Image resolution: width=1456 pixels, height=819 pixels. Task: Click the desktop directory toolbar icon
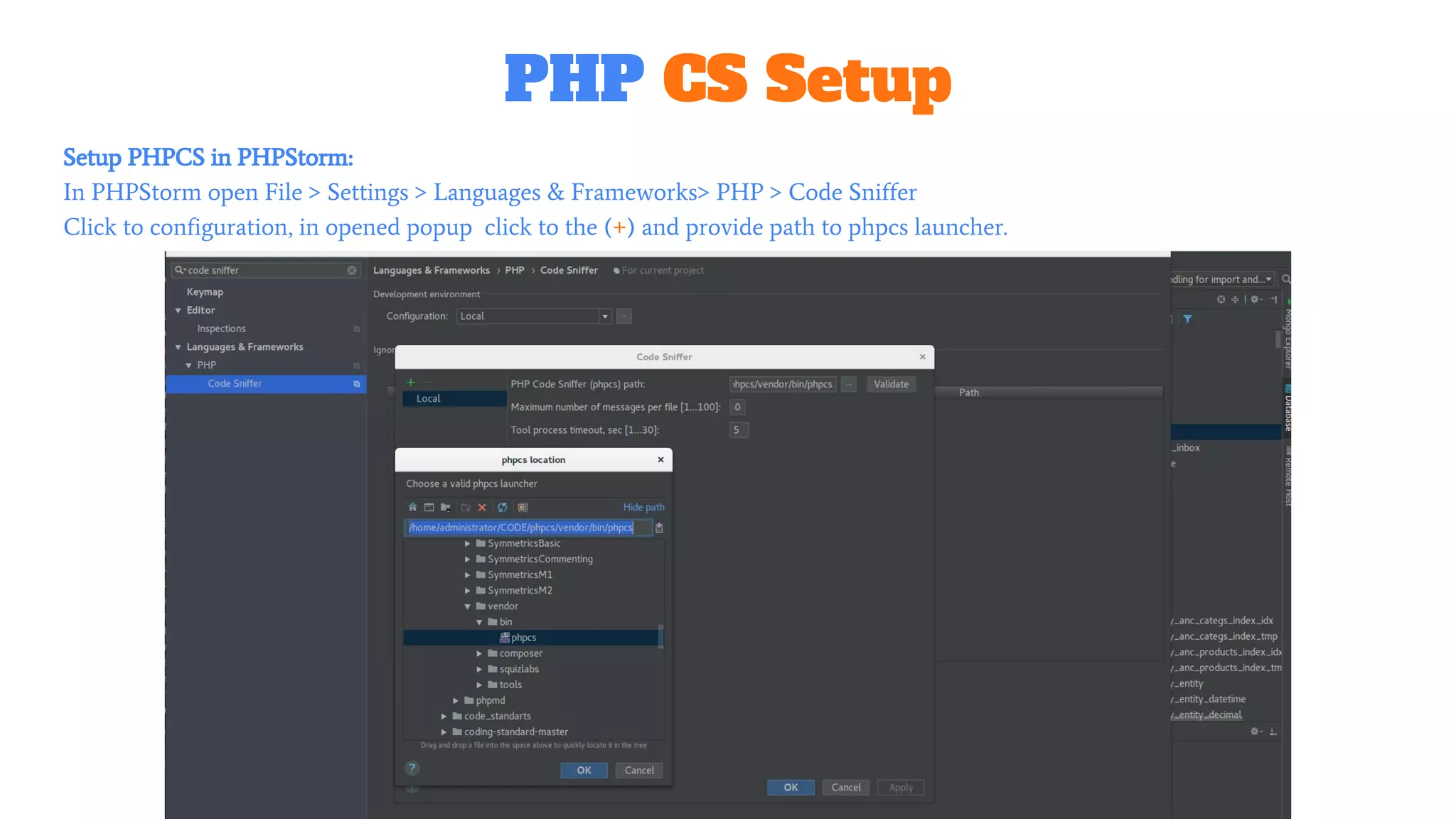click(429, 508)
